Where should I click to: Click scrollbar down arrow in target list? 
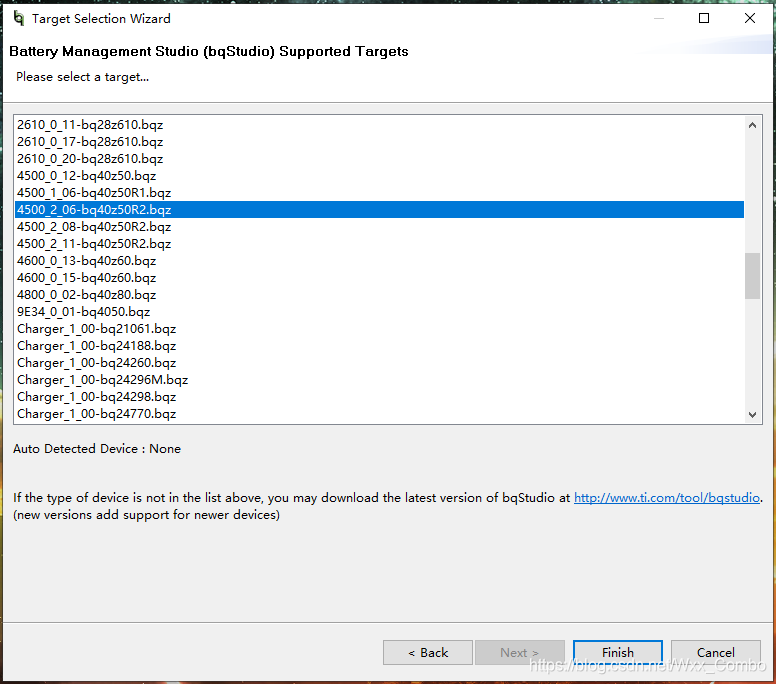point(752,414)
